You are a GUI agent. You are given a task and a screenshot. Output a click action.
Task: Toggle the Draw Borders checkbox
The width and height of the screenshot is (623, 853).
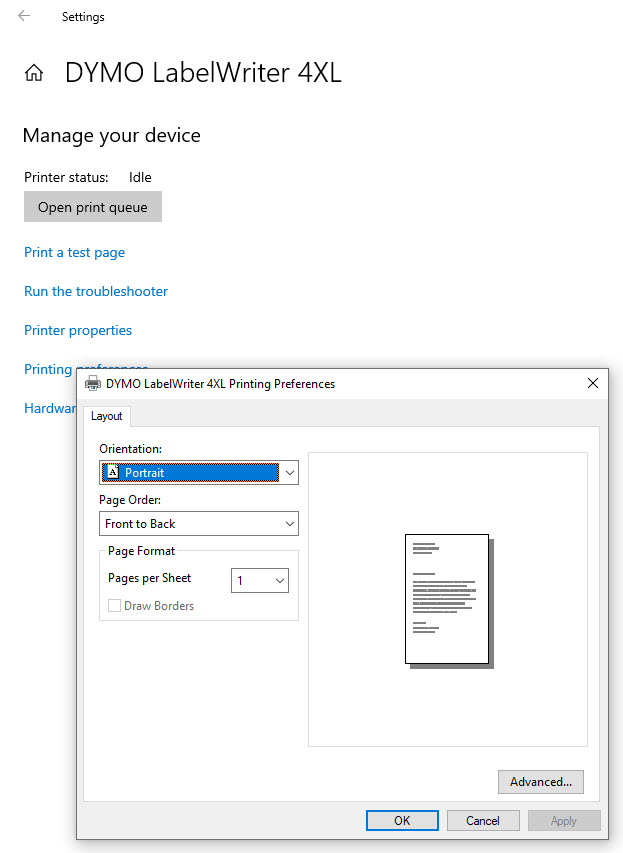click(114, 605)
